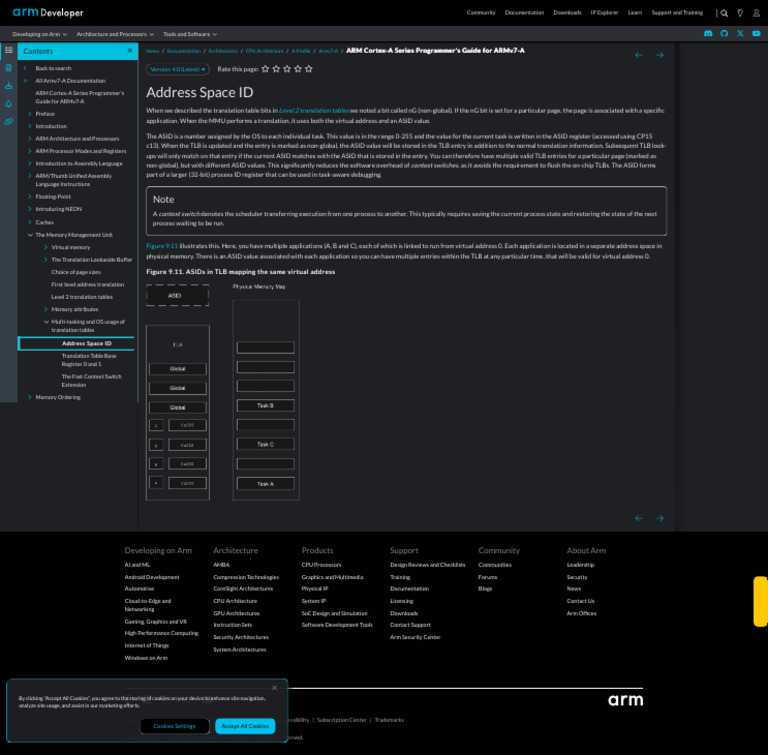Open Tools and Software dropdown menu
The image size is (768, 755).
click(190, 34)
